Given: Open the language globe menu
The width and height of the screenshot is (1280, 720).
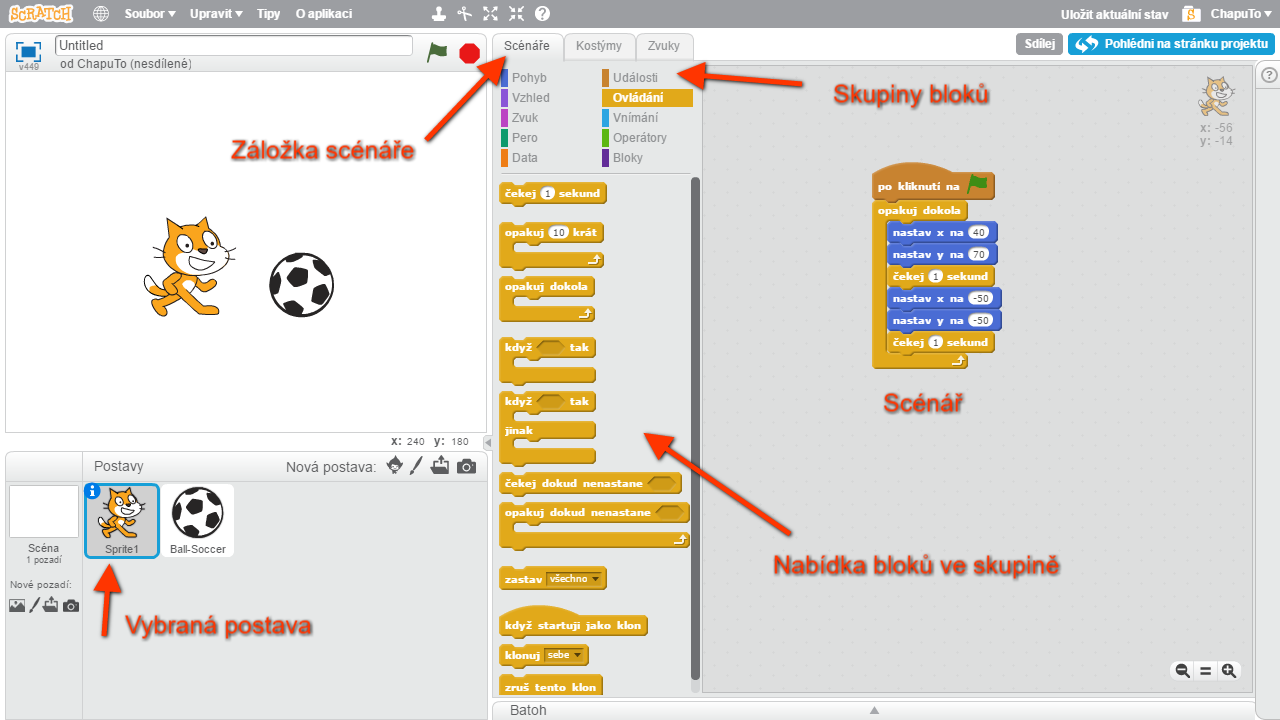Looking at the screenshot, I should [x=101, y=14].
